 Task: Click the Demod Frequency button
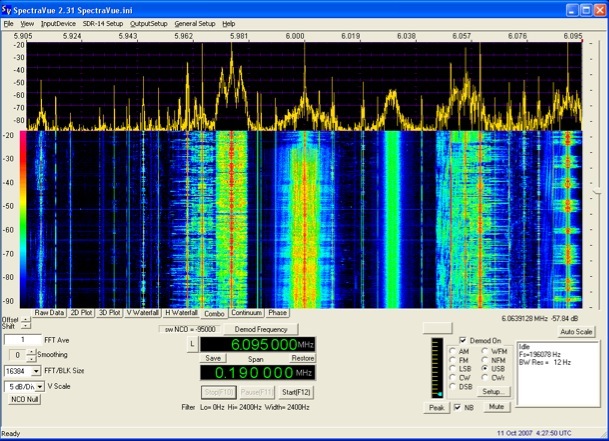pyautogui.click(x=261, y=329)
